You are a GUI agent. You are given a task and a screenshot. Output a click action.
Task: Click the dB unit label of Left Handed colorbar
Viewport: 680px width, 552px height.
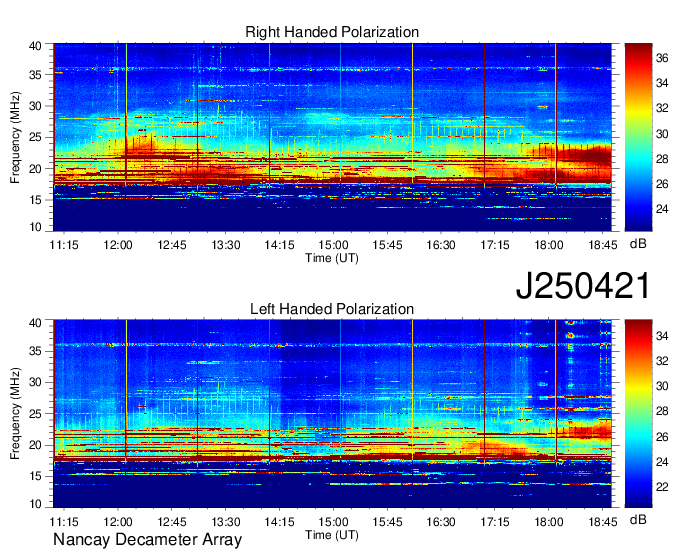click(x=638, y=519)
